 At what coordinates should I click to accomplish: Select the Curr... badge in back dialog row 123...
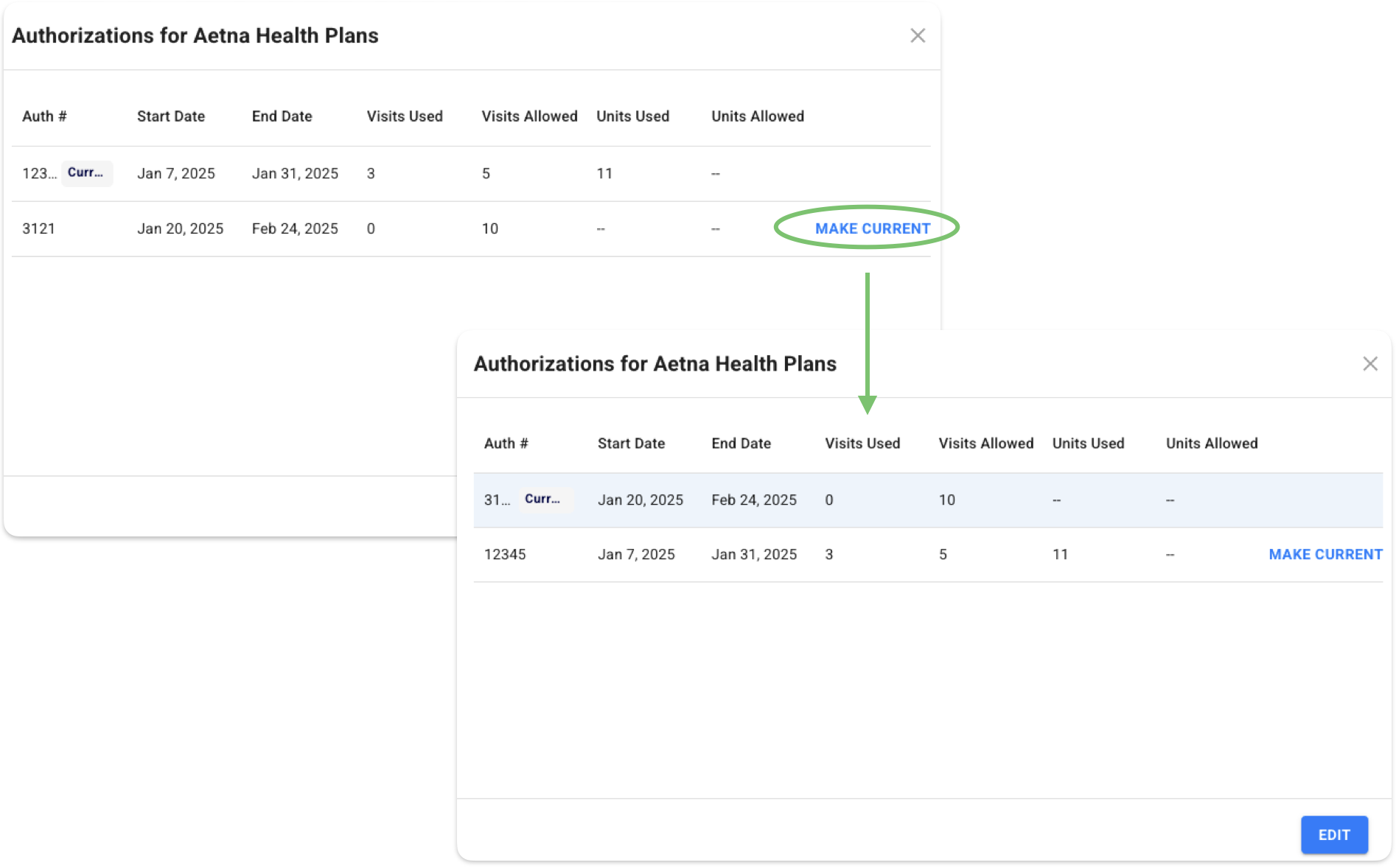point(87,172)
